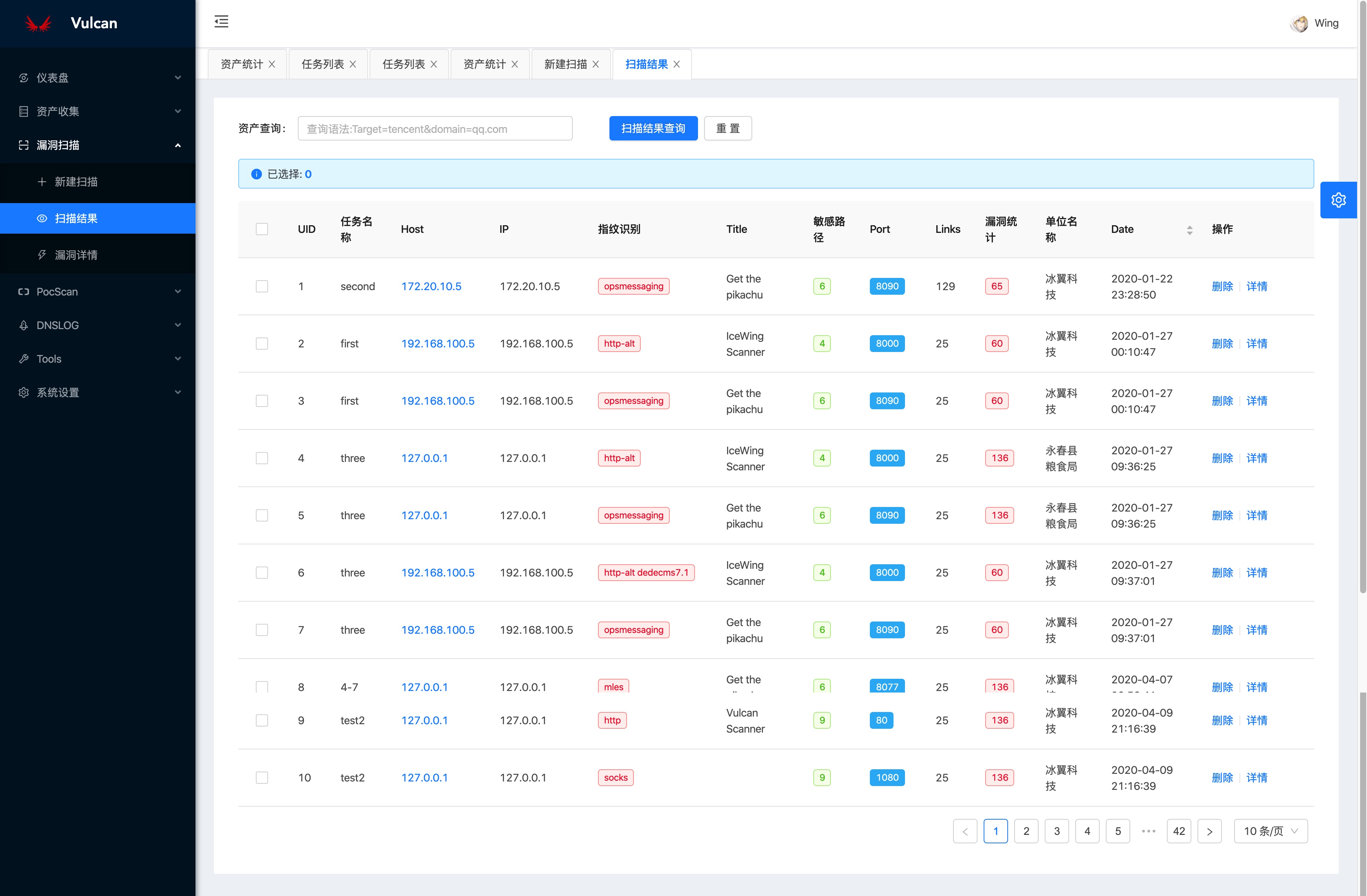Open the blue settings gear panel
The height and width of the screenshot is (896, 1367).
(1338, 200)
